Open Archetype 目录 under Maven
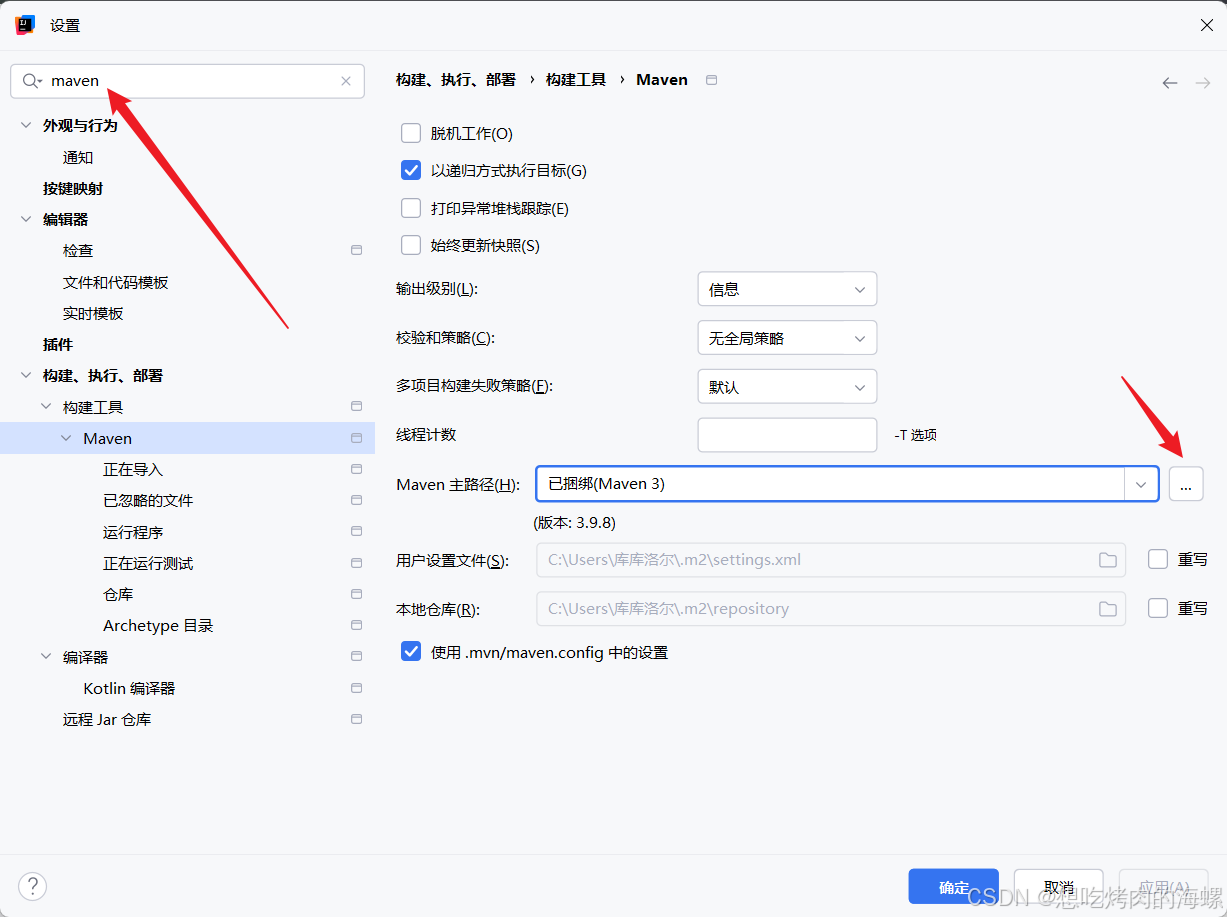The image size is (1227, 917). click(158, 625)
